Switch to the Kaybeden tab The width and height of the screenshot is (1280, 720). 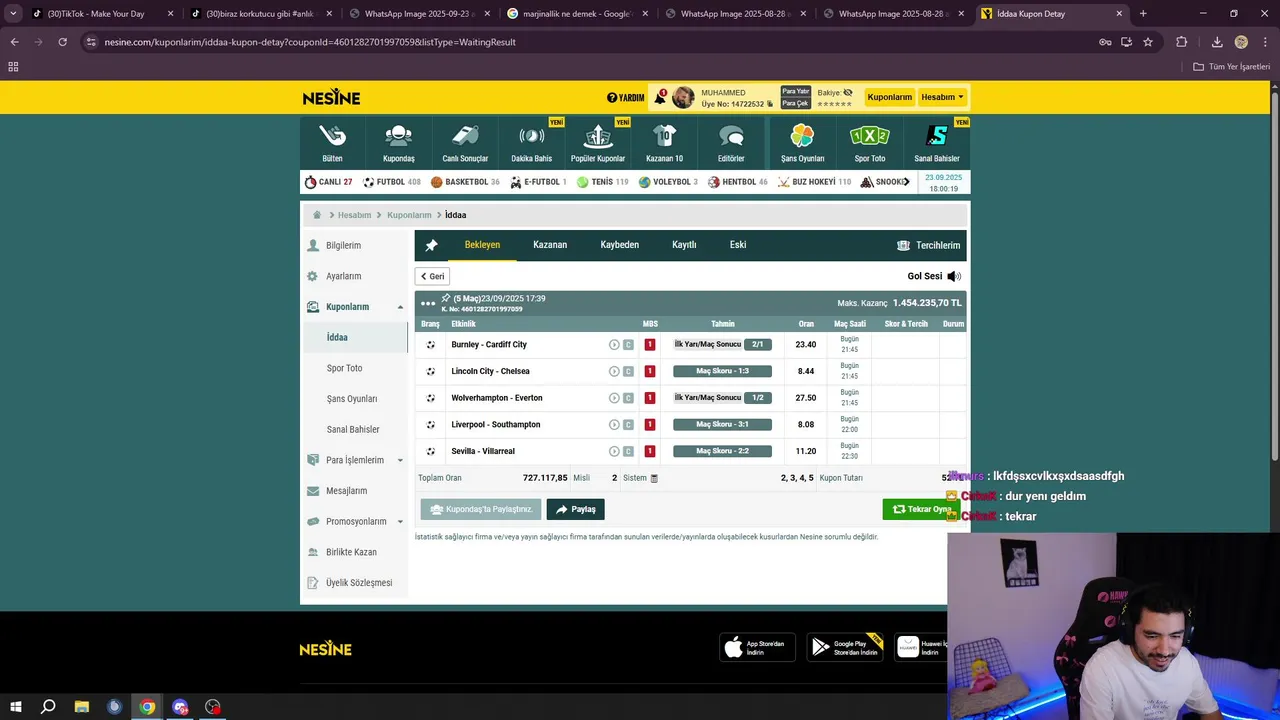619,245
